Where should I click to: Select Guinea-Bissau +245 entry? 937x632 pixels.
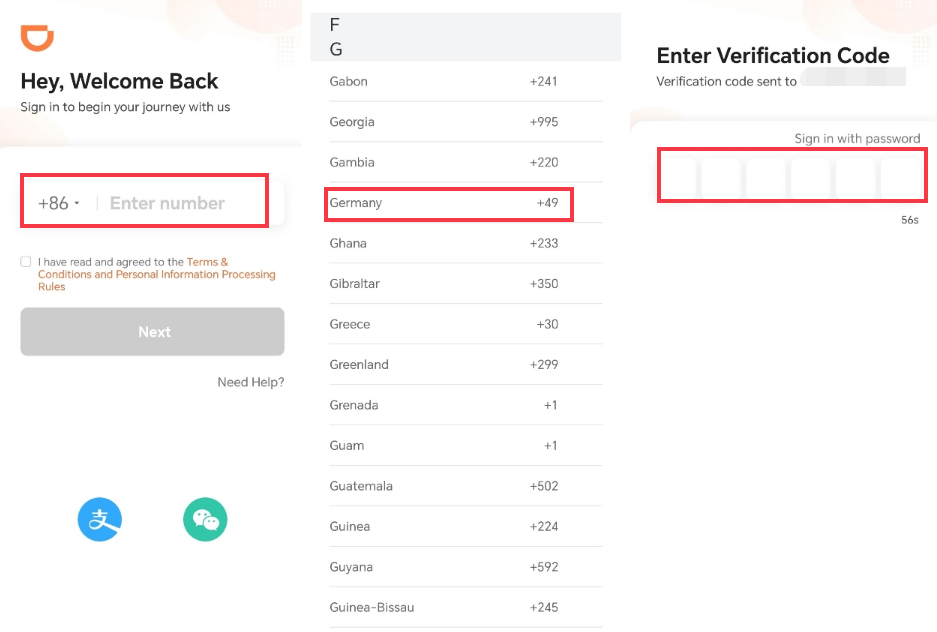pyautogui.click(x=466, y=608)
